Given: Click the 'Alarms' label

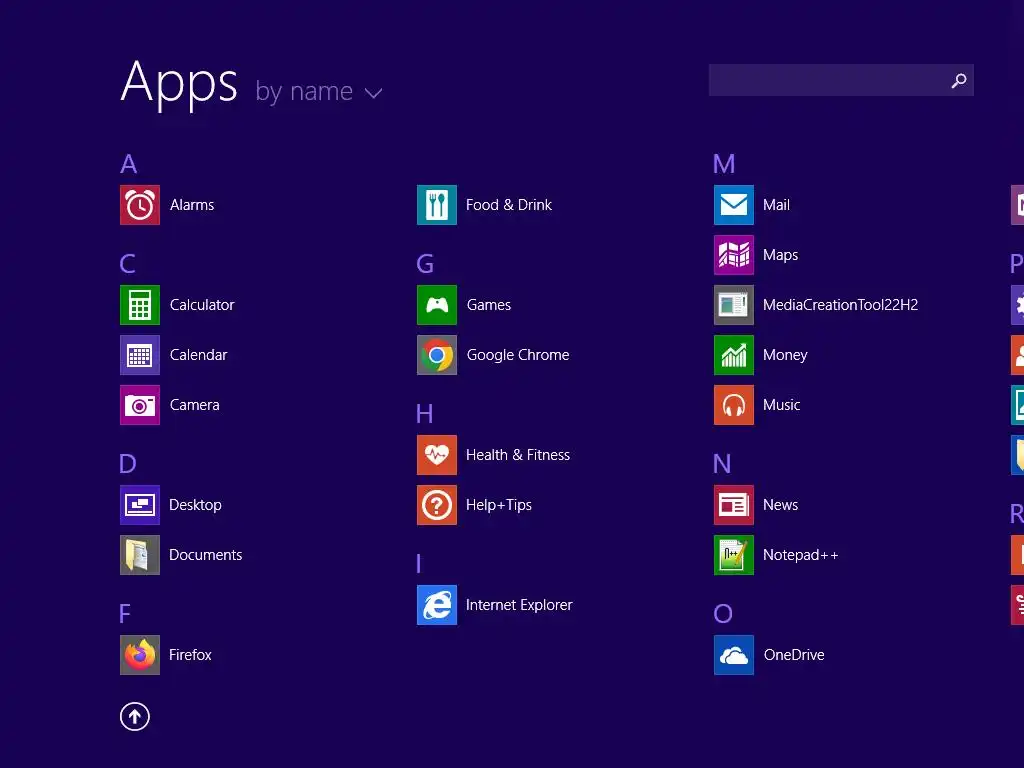Looking at the screenshot, I should [192, 205].
